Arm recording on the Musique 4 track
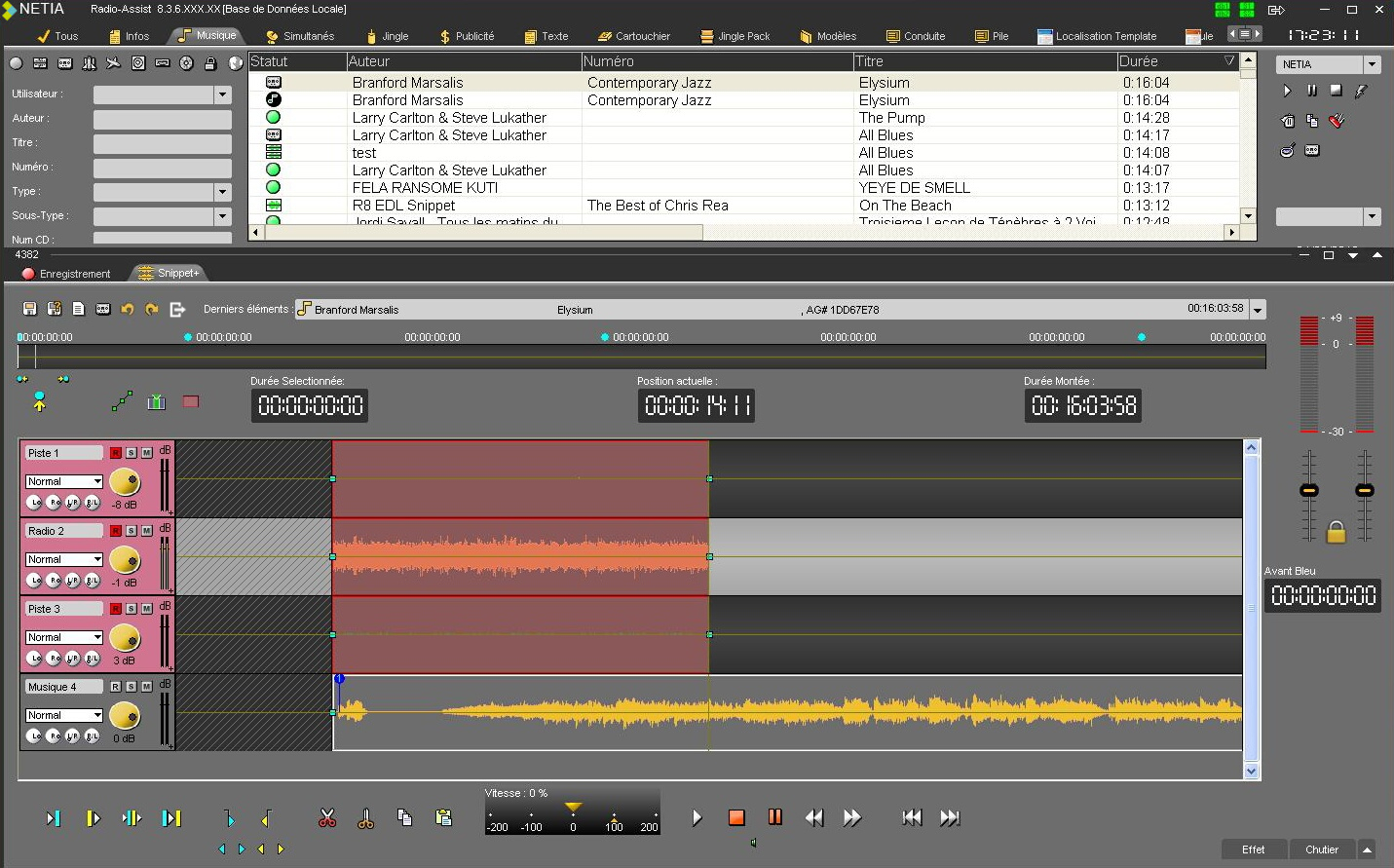Viewport: 1394px width, 868px height. point(116,687)
